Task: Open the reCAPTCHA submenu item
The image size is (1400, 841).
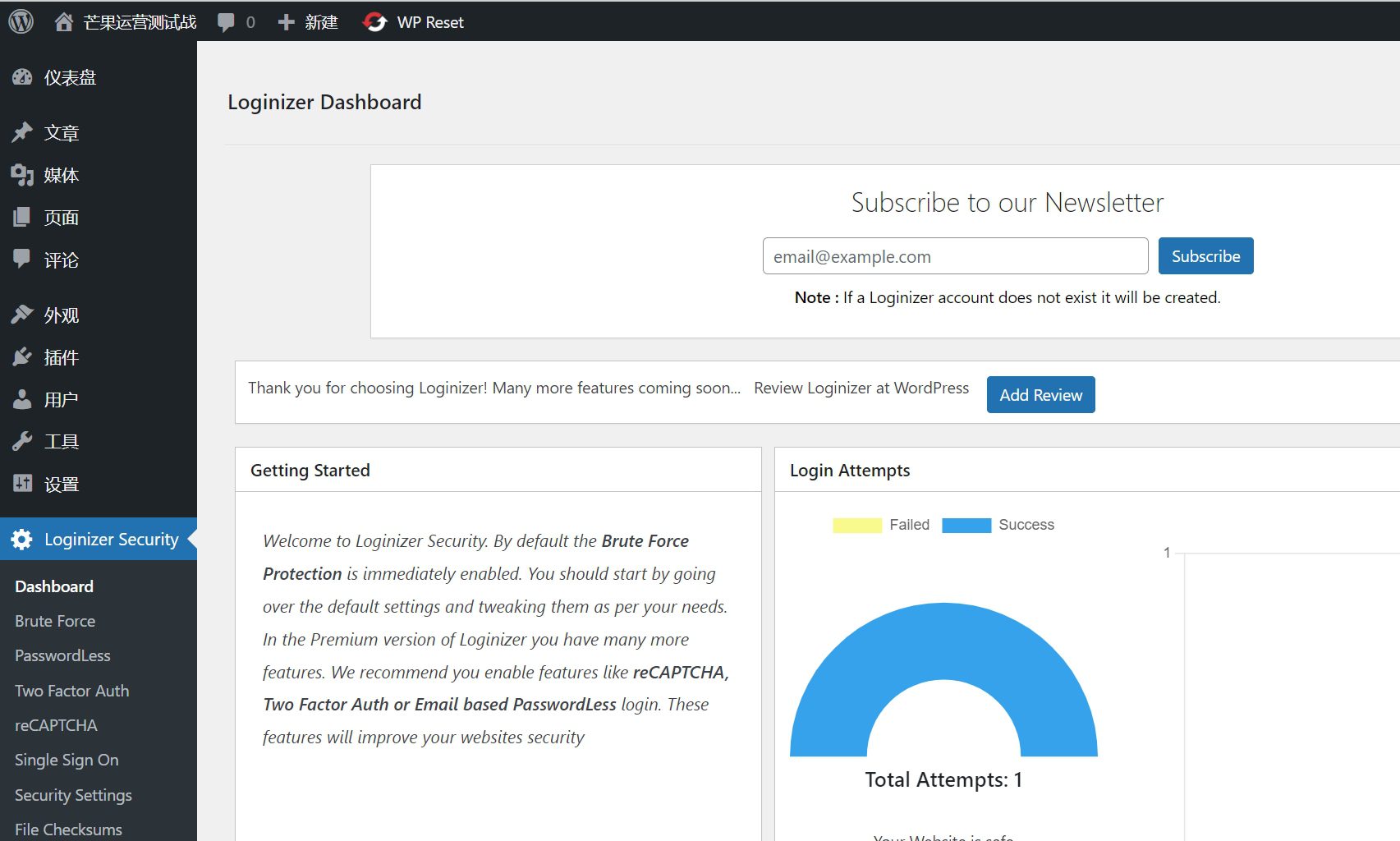Action: tap(56, 725)
